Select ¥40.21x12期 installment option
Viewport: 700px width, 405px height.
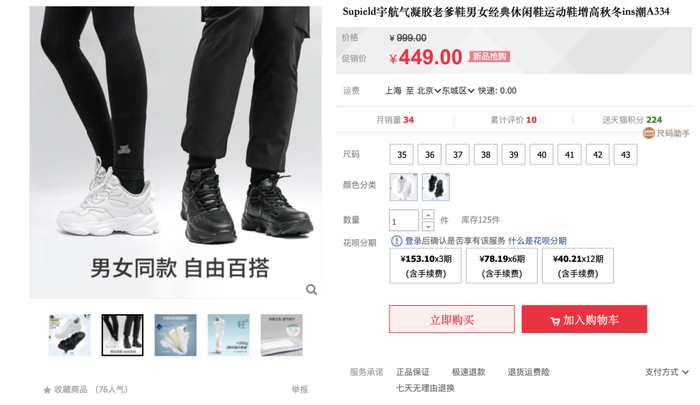tap(578, 266)
